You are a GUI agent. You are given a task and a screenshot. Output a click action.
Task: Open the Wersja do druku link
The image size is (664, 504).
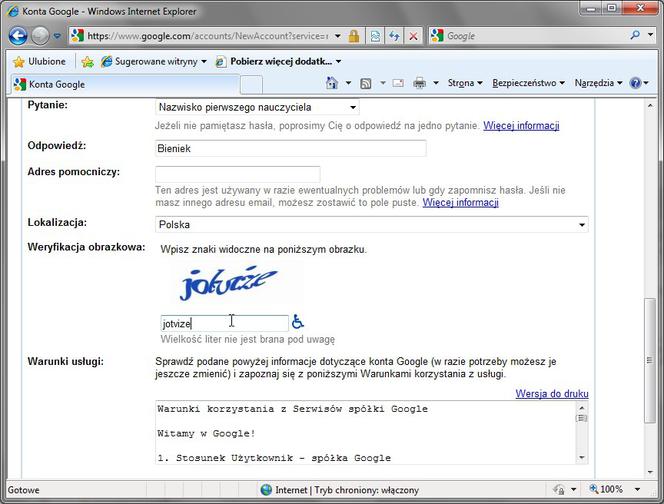(552, 394)
